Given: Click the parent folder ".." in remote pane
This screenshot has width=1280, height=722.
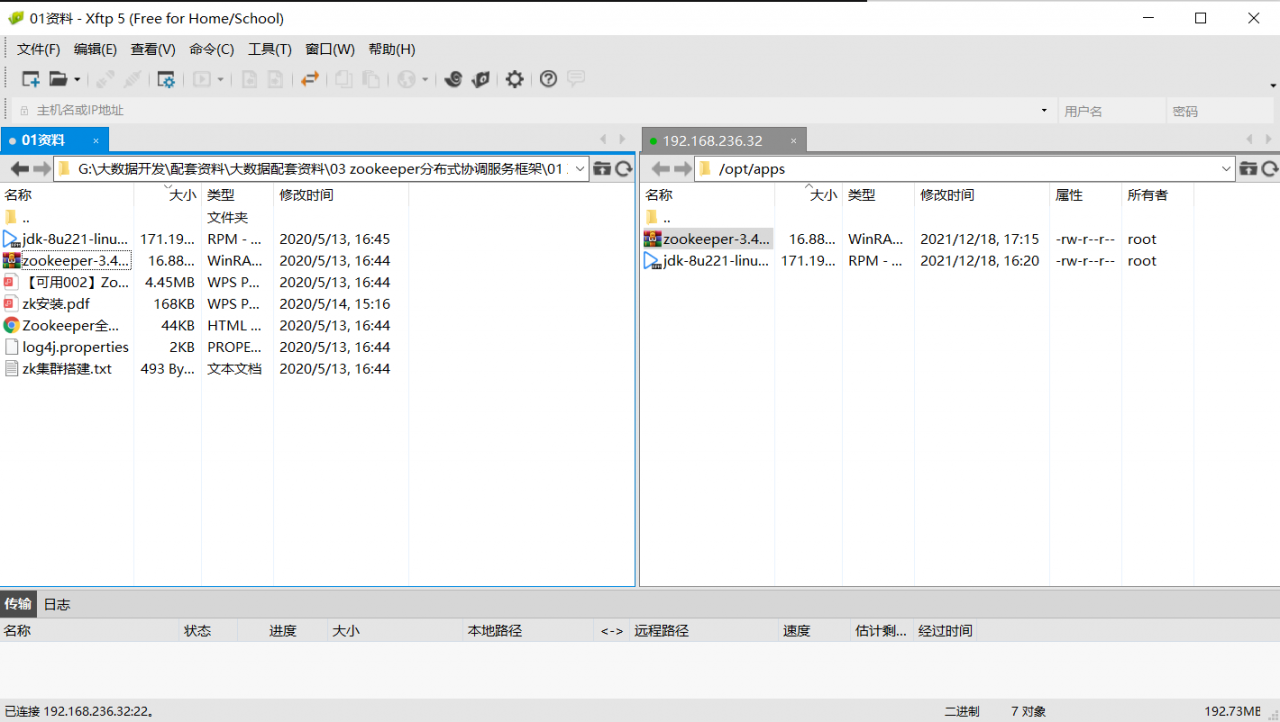Looking at the screenshot, I should (x=667, y=217).
